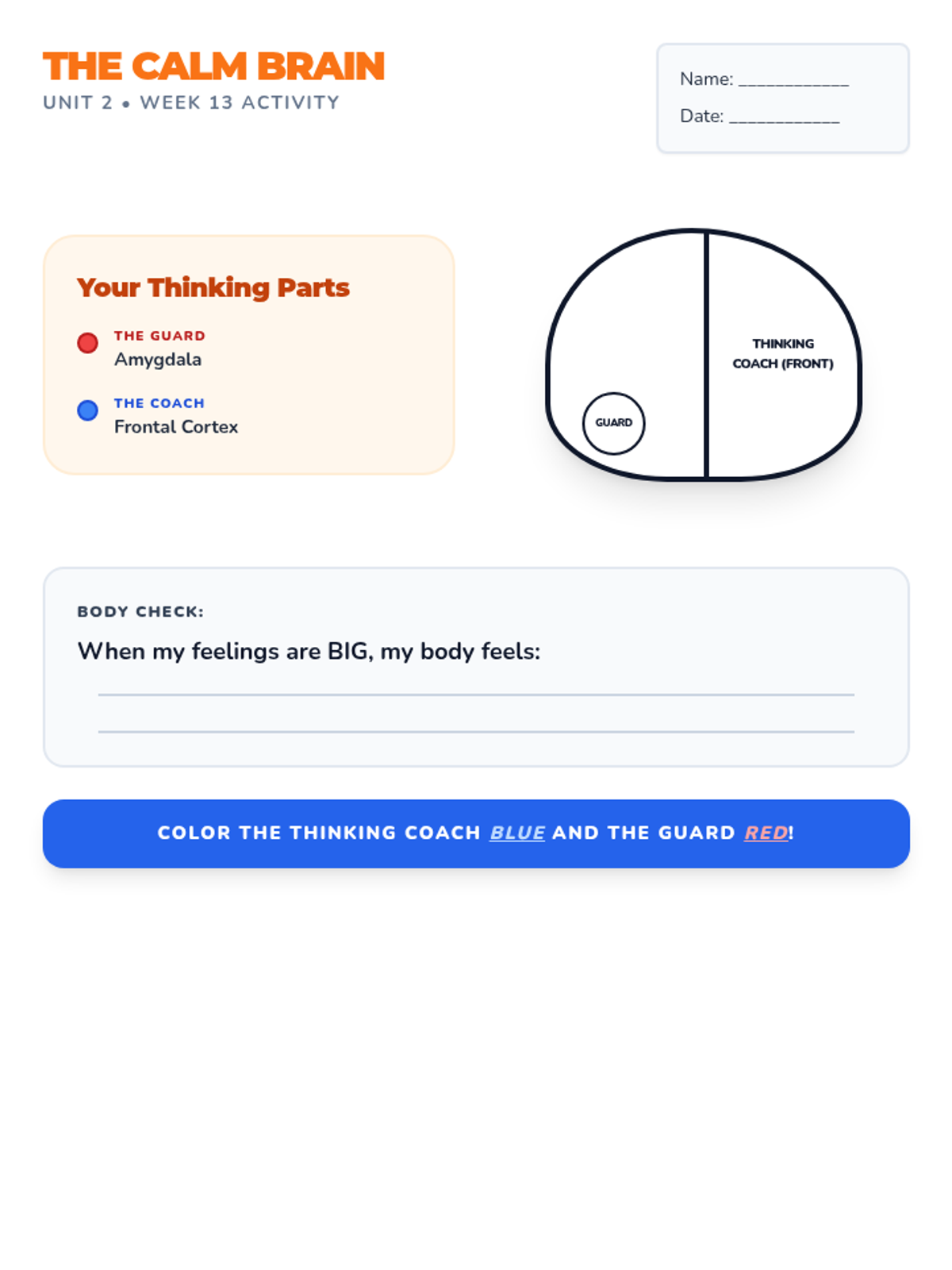Click the Your Thinking Parts heading
The height and width of the screenshot is (1270, 952).
(213, 287)
